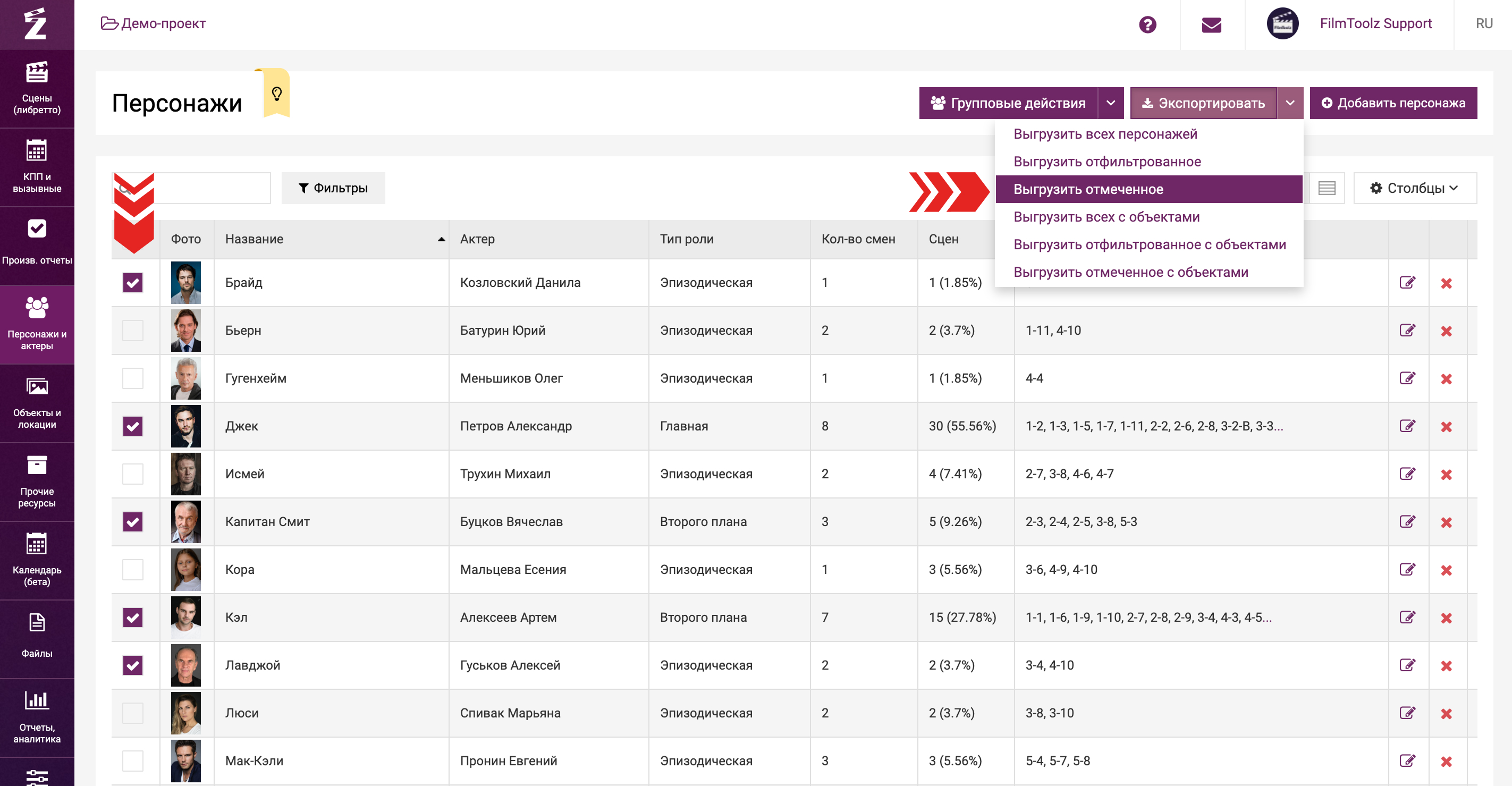Open the messages envelope icon
The width and height of the screenshot is (1512, 786).
[1212, 24]
